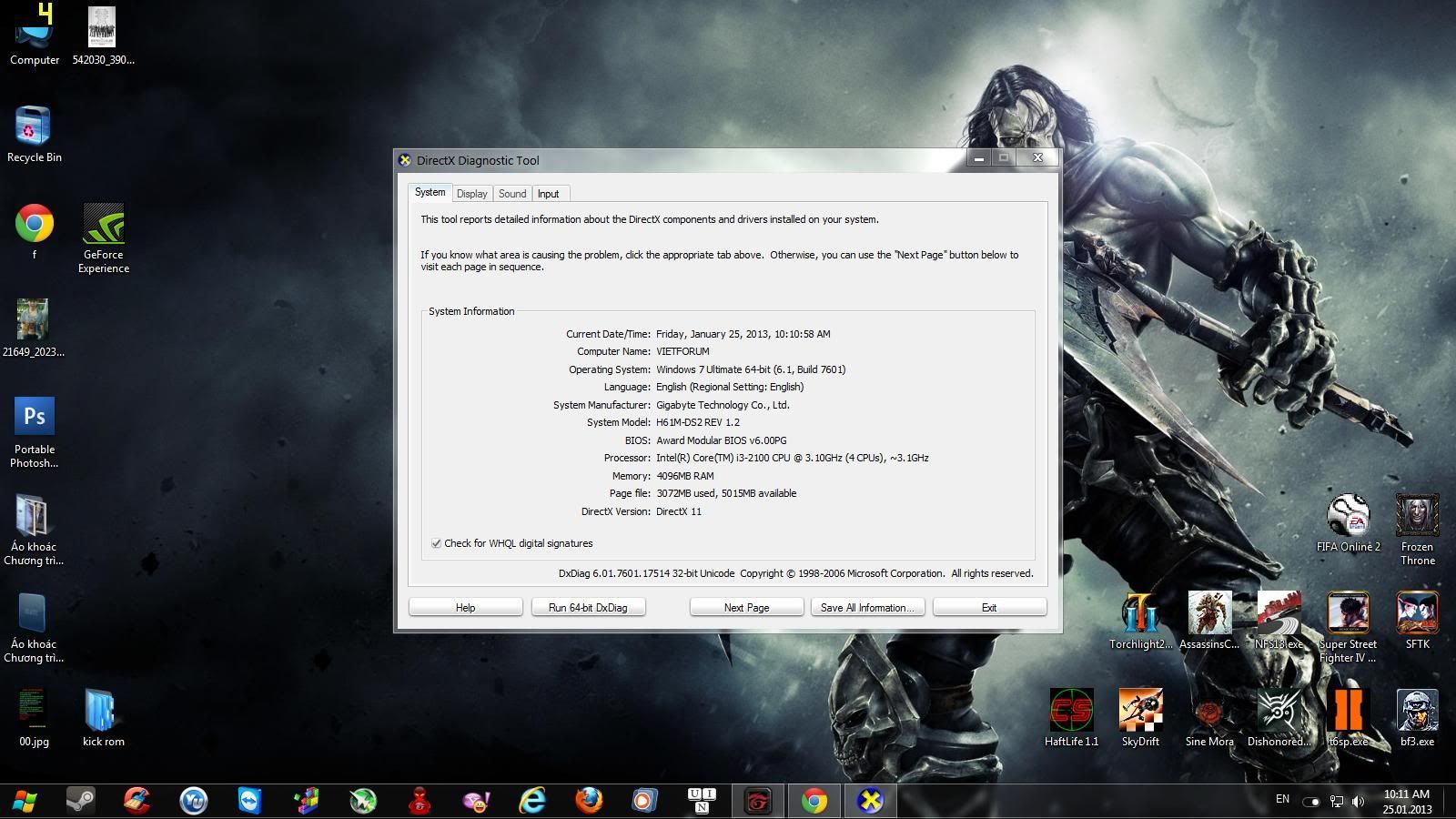Viewport: 1456px width, 819px height.
Task: Open the kick rom folder
Action: pyautogui.click(x=103, y=717)
